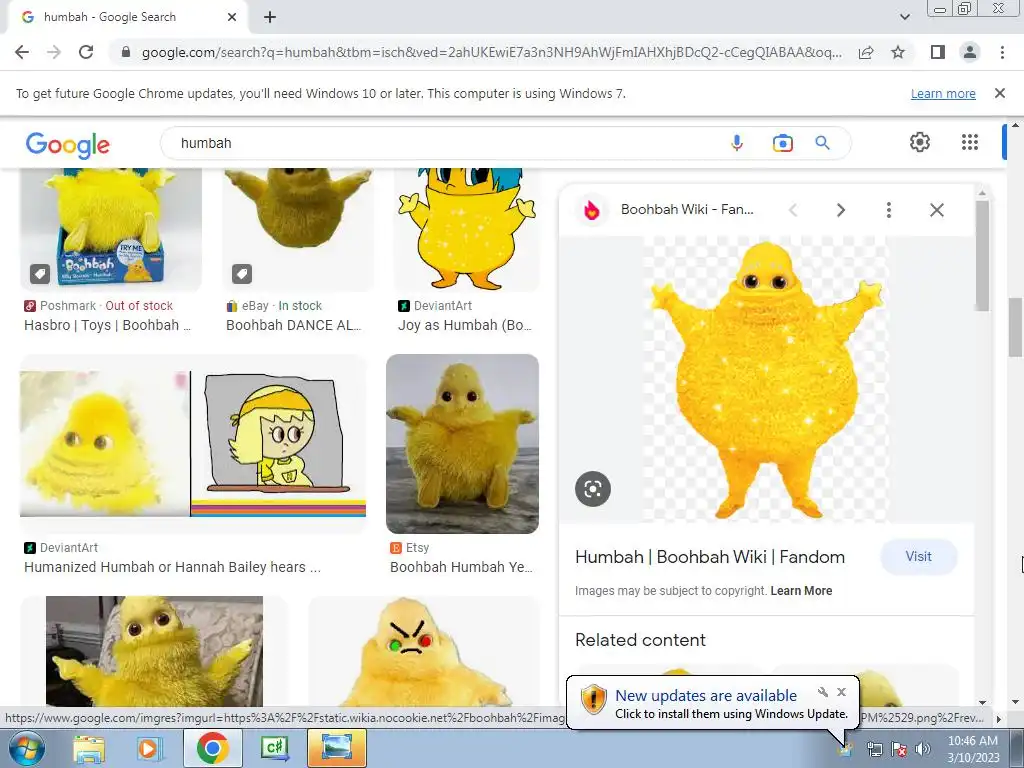Search by image with the camera icon
The width and height of the screenshot is (1024, 768).
click(x=782, y=143)
